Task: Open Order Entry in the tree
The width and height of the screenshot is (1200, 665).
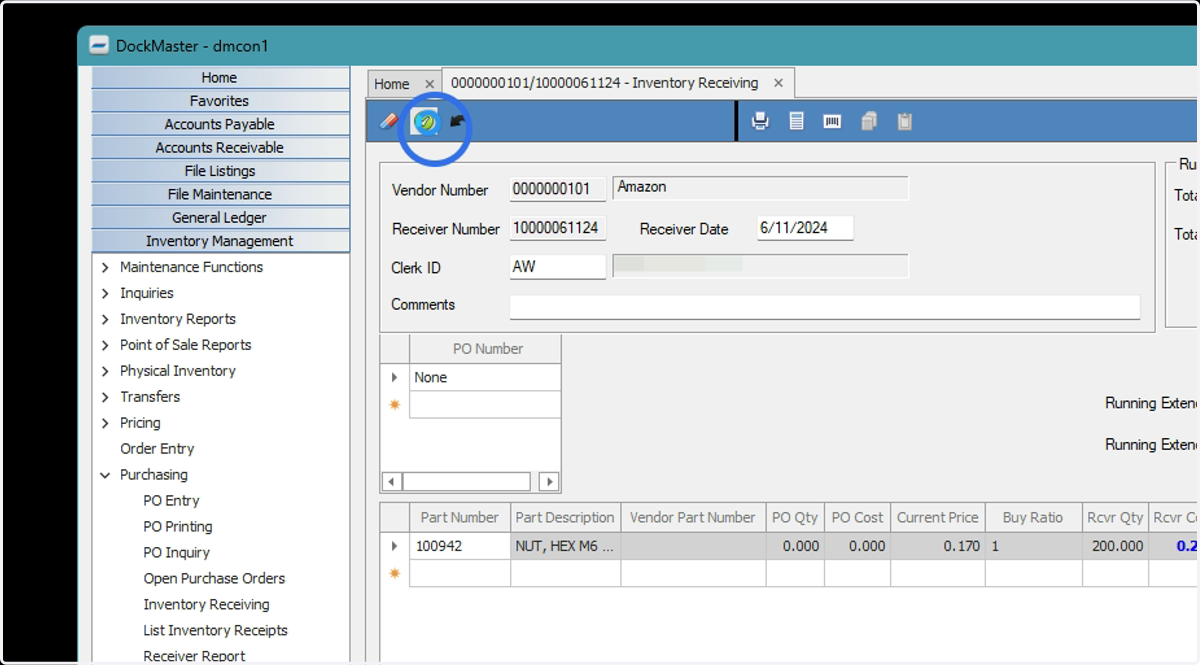Action: tap(157, 449)
